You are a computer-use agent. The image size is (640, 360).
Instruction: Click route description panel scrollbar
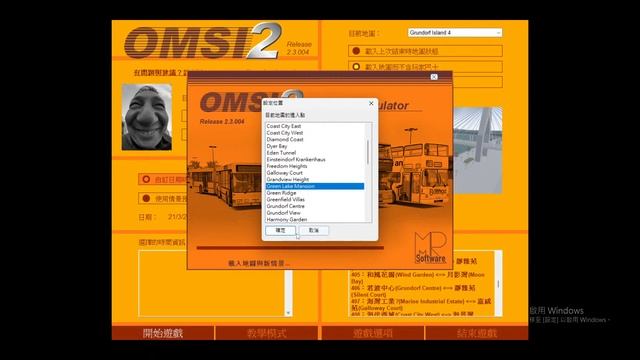(498, 283)
